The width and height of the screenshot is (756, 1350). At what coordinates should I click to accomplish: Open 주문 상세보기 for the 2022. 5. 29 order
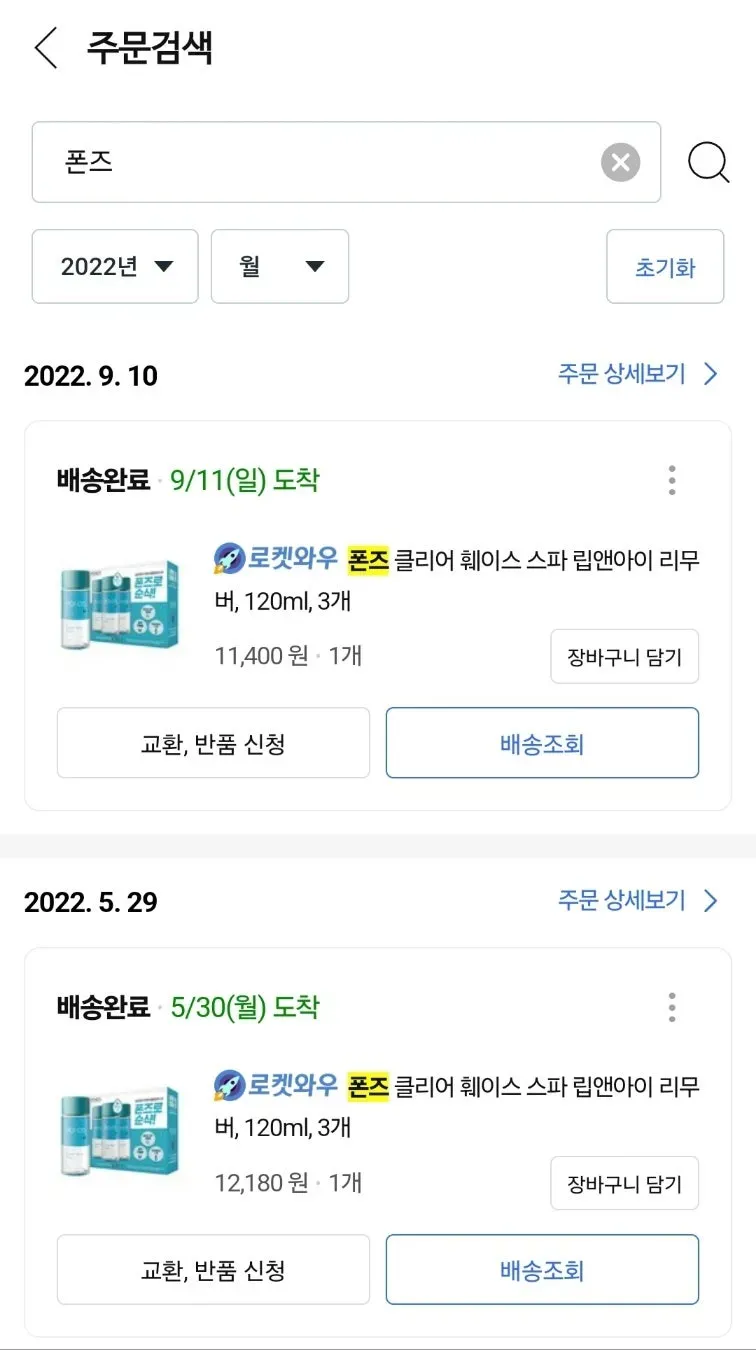point(622,901)
